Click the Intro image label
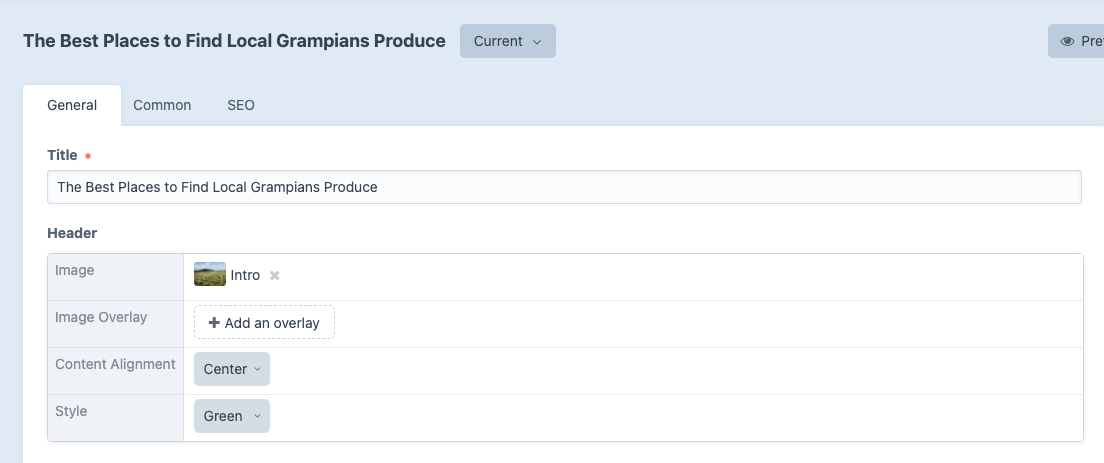 coord(245,275)
